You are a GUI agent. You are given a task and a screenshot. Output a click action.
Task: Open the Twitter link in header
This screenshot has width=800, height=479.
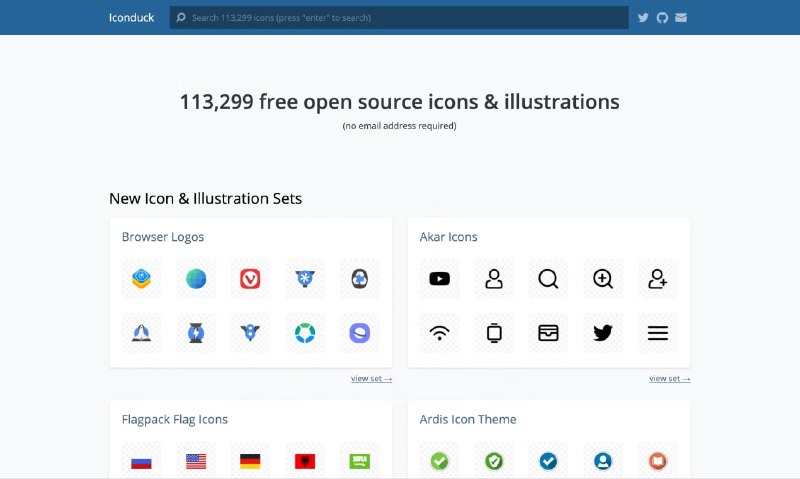(643, 18)
